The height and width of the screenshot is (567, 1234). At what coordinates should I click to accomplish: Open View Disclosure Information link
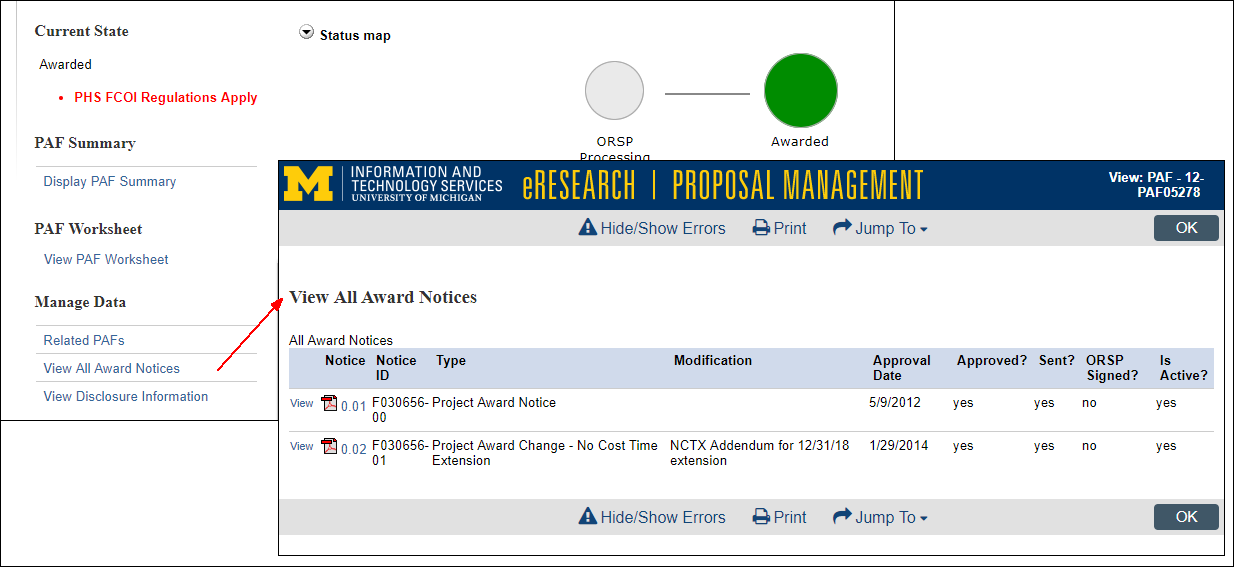(126, 396)
